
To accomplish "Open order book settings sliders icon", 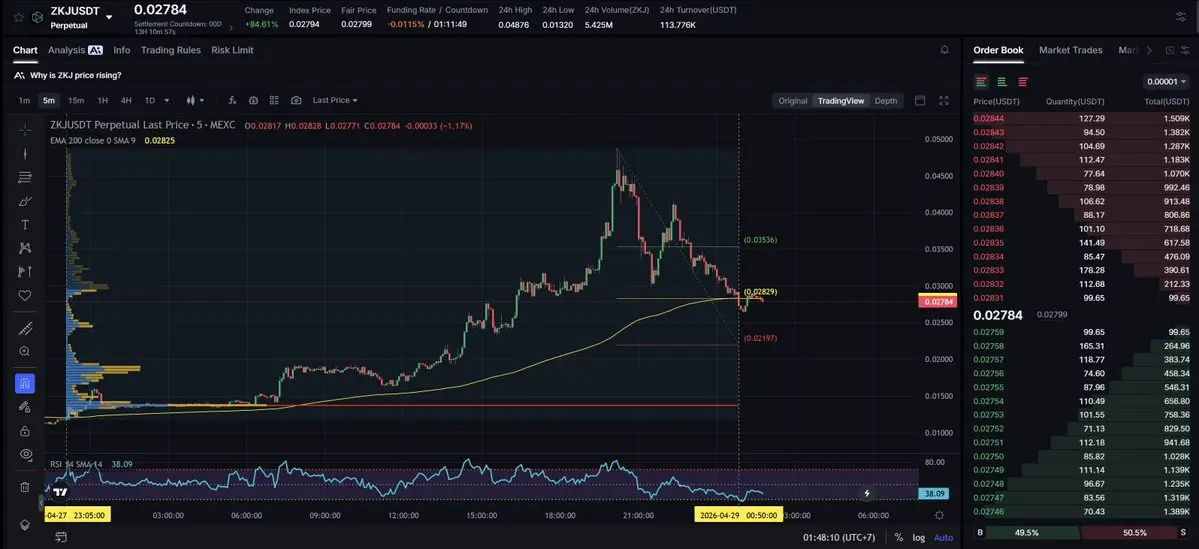I will [1184, 50].
